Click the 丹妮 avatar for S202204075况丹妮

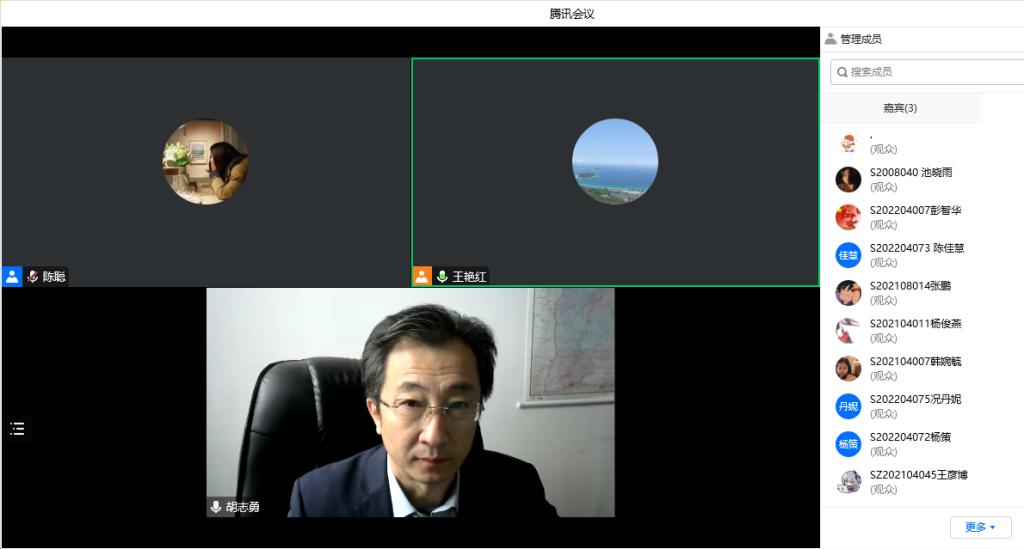[848, 406]
